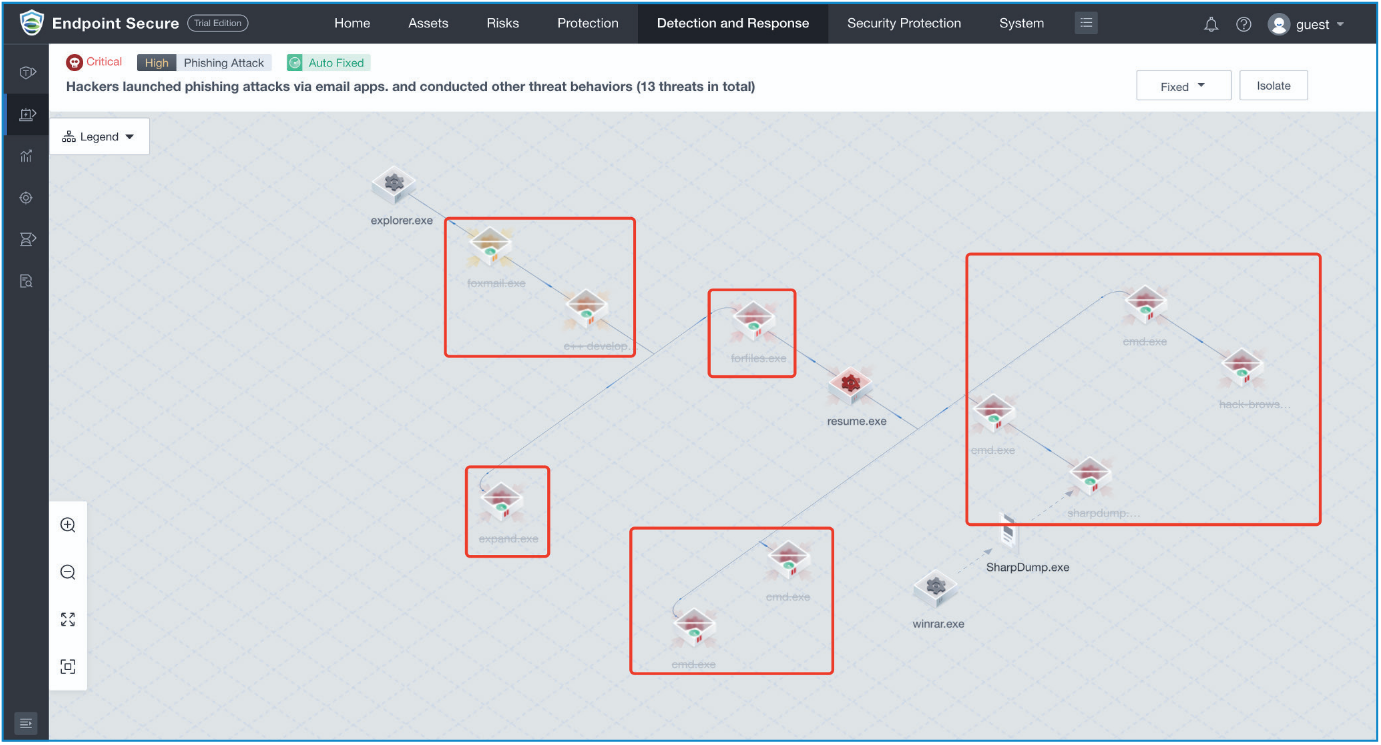Select the foxmail.exe process node
This screenshot has height=745, width=1381.
(x=491, y=245)
